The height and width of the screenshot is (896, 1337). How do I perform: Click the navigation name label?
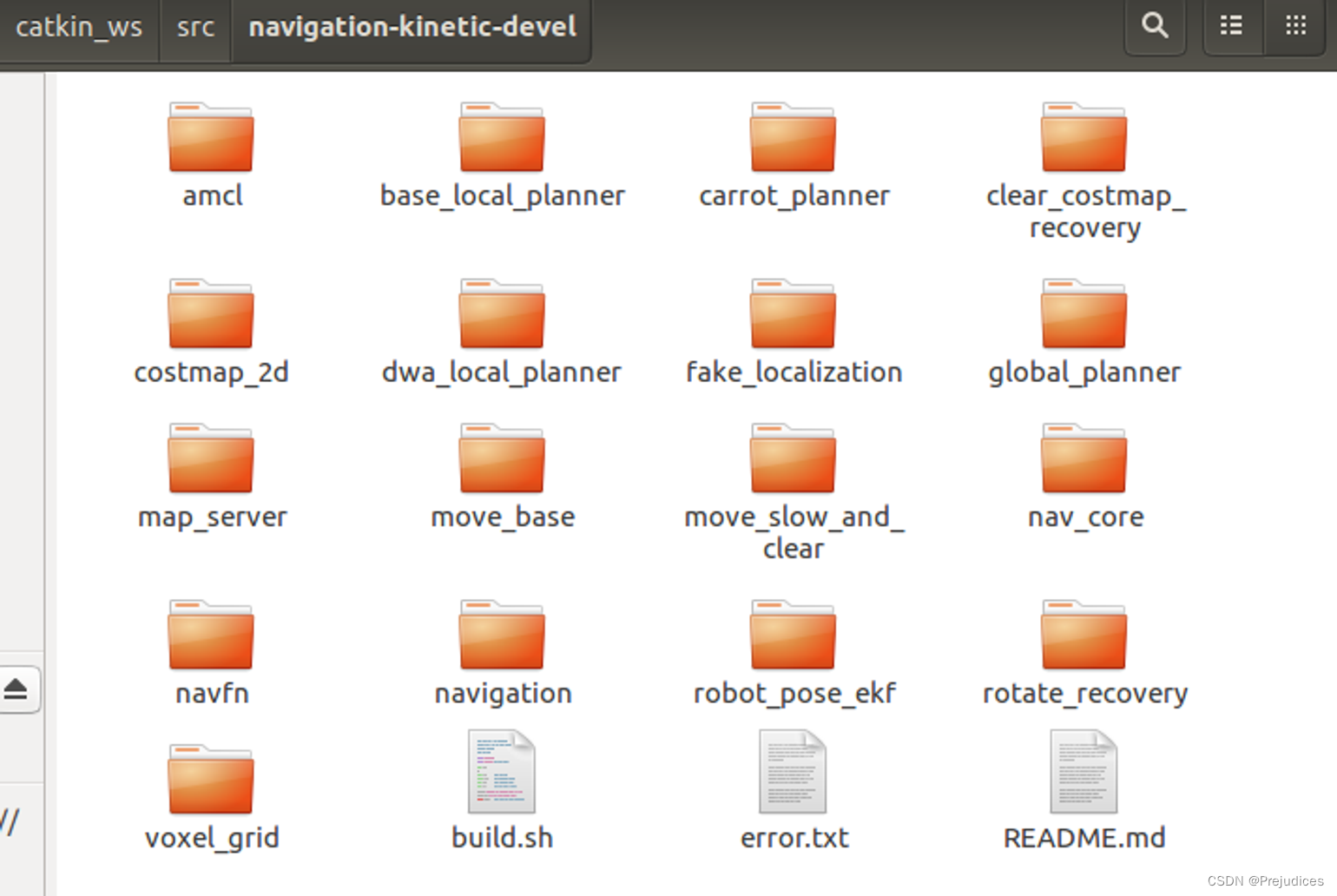[x=503, y=694]
